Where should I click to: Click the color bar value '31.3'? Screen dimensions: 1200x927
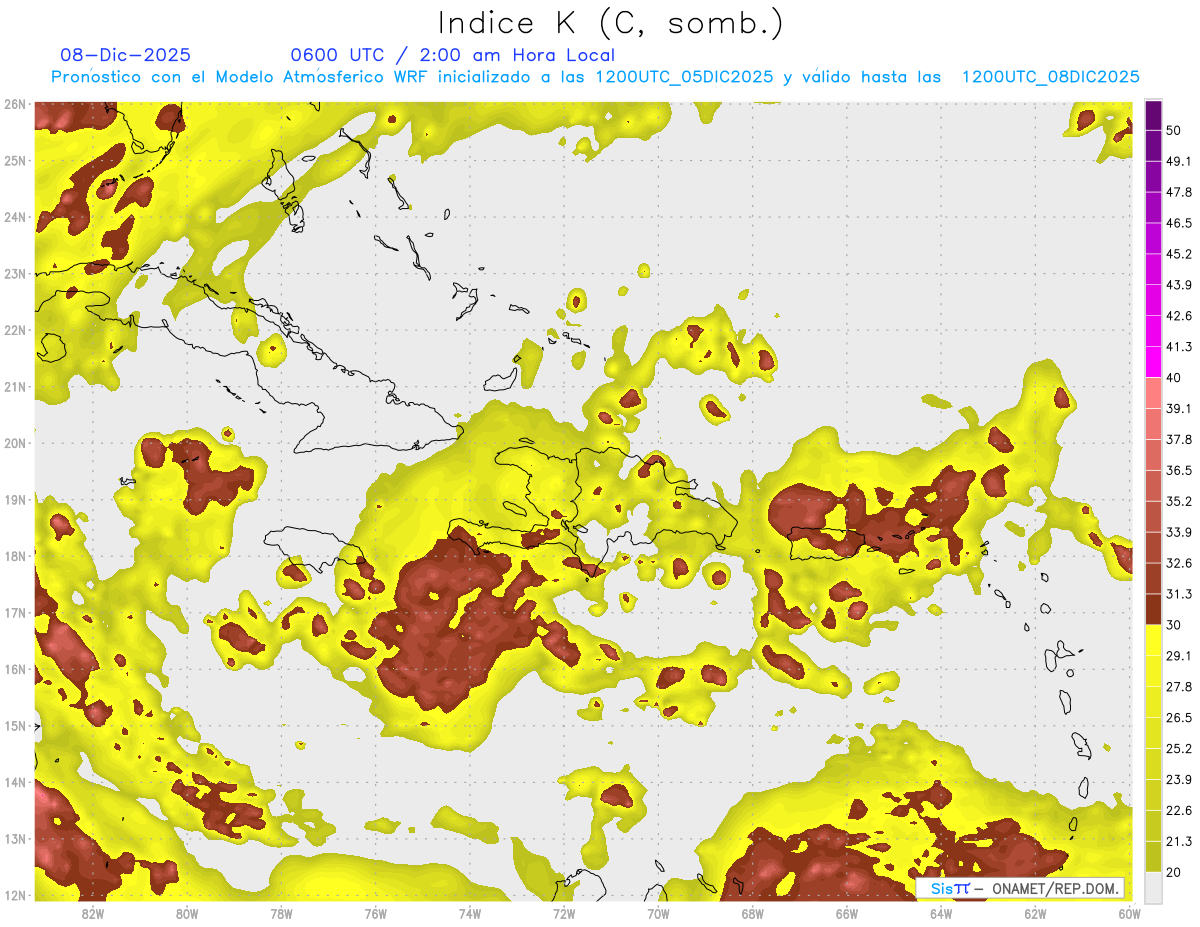(1178, 594)
